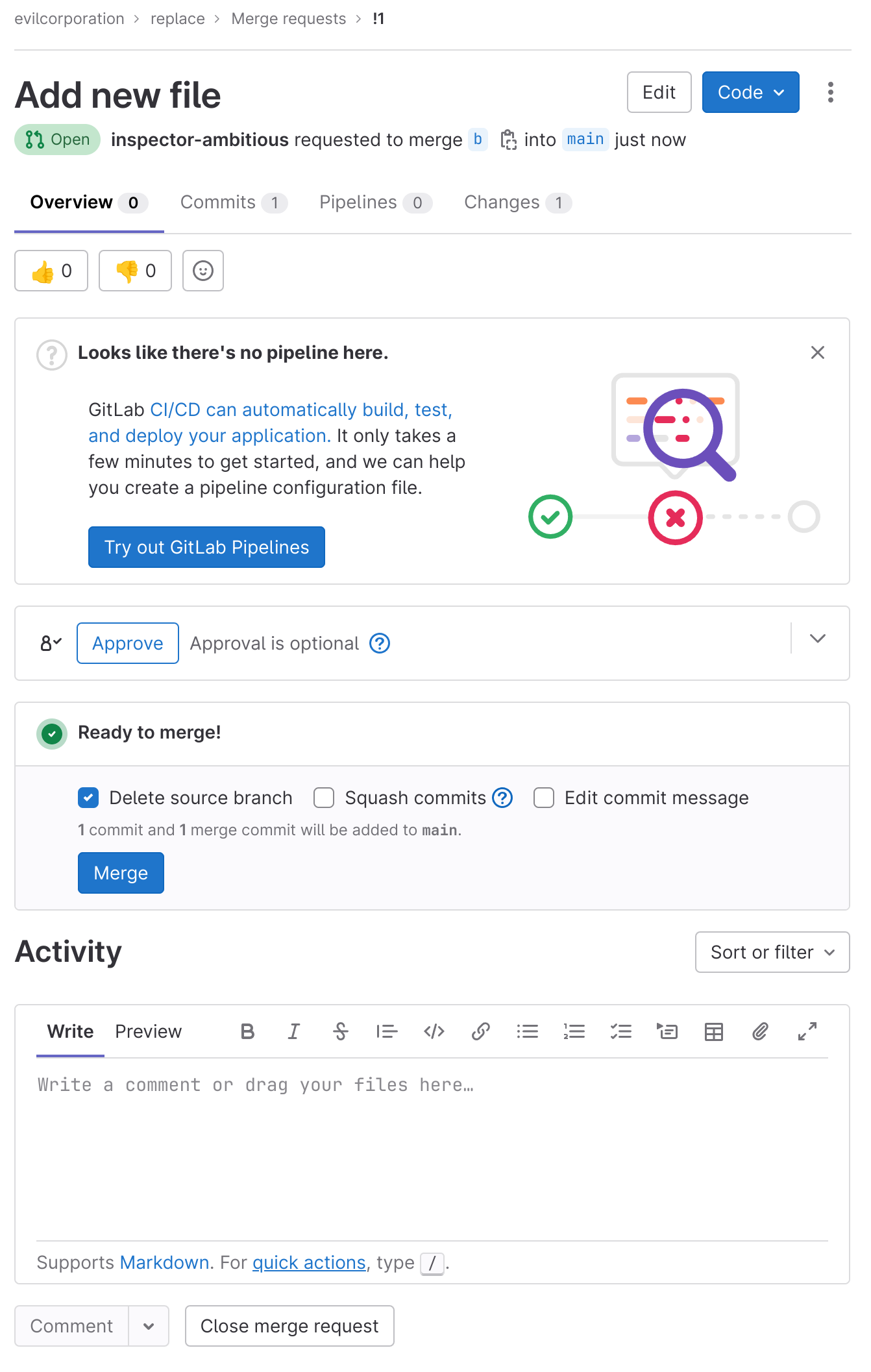Apply italic formatting in comment editor
871x1372 pixels.
(294, 1031)
